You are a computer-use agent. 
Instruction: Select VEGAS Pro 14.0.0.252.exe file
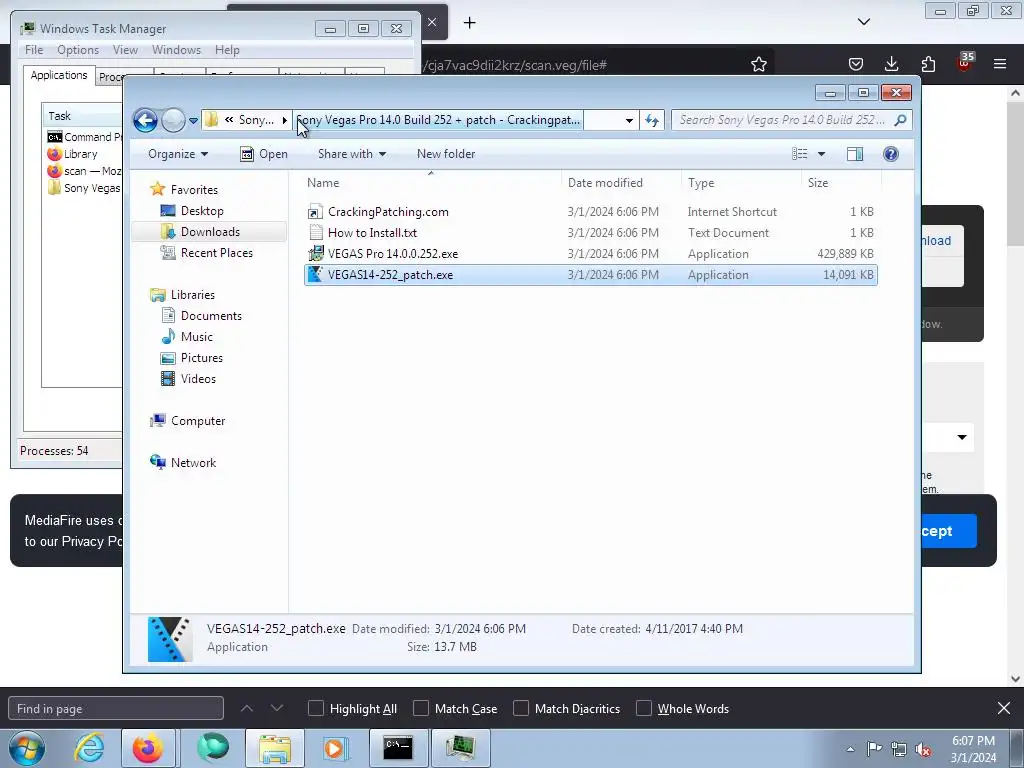point(392,253)
